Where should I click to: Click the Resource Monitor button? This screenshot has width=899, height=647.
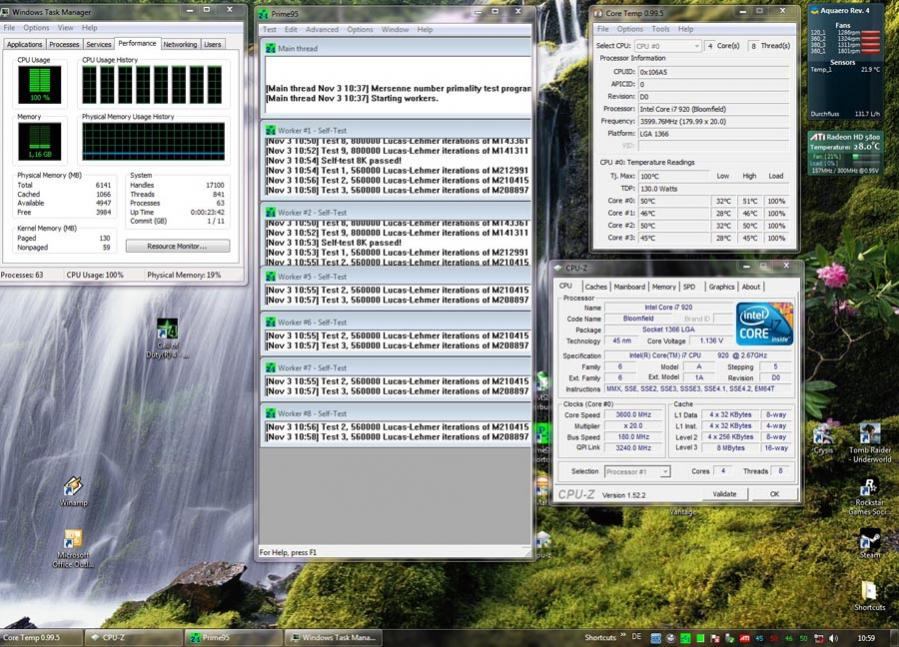[178, 246]
